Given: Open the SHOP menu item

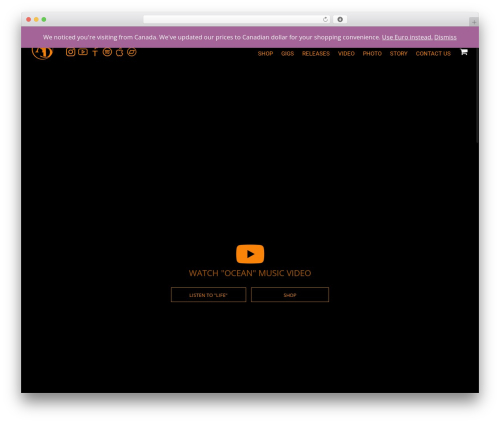Looking at the screenshot, I should pos(265,54).
